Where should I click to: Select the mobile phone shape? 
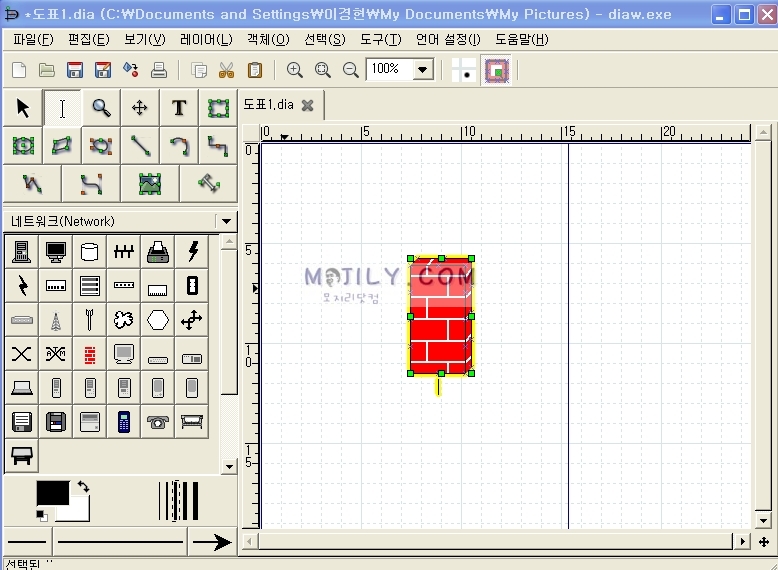pyautogui.click(x=124, y=422)
